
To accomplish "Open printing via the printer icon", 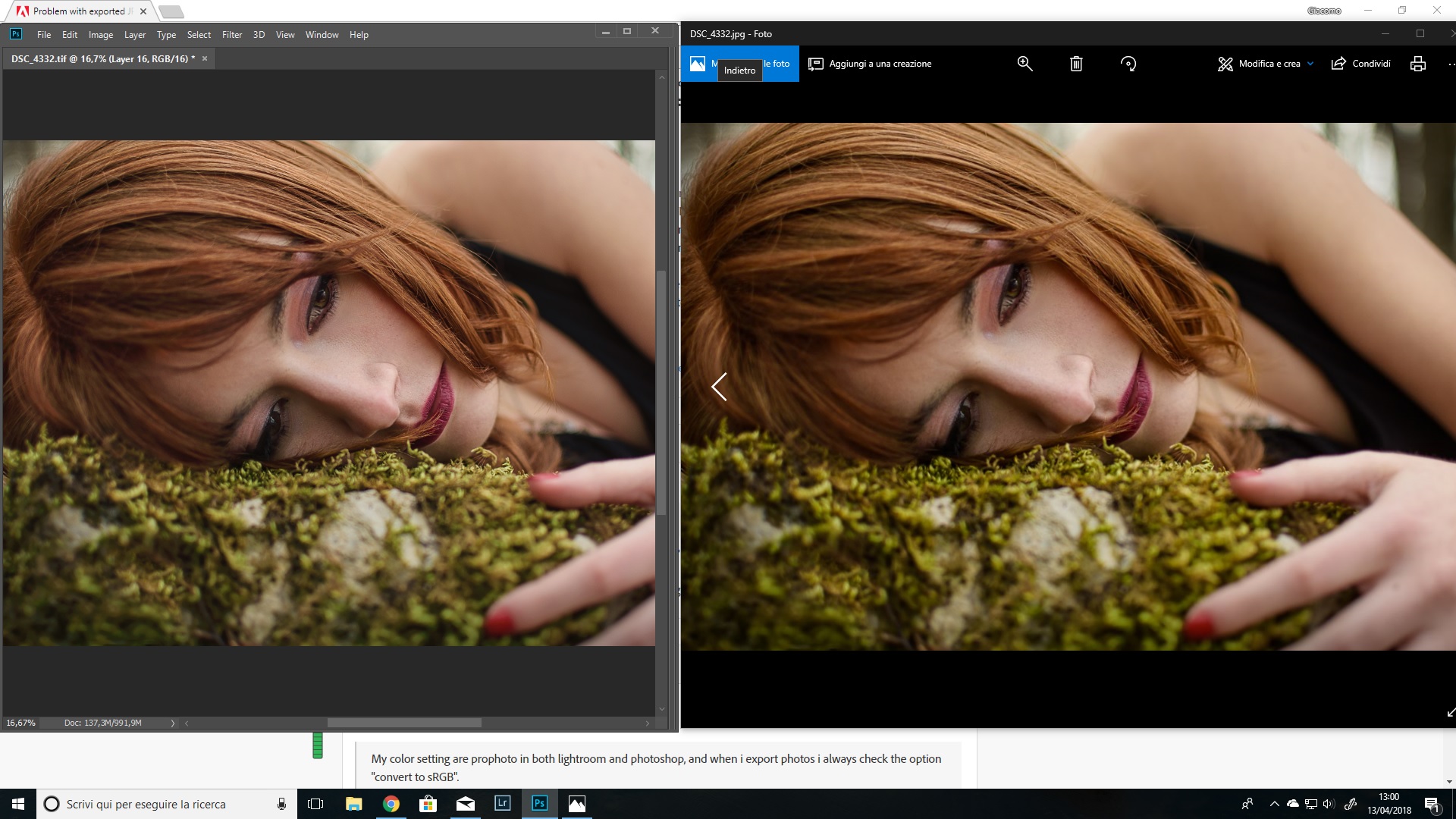I will click(x=1418, y=64).
